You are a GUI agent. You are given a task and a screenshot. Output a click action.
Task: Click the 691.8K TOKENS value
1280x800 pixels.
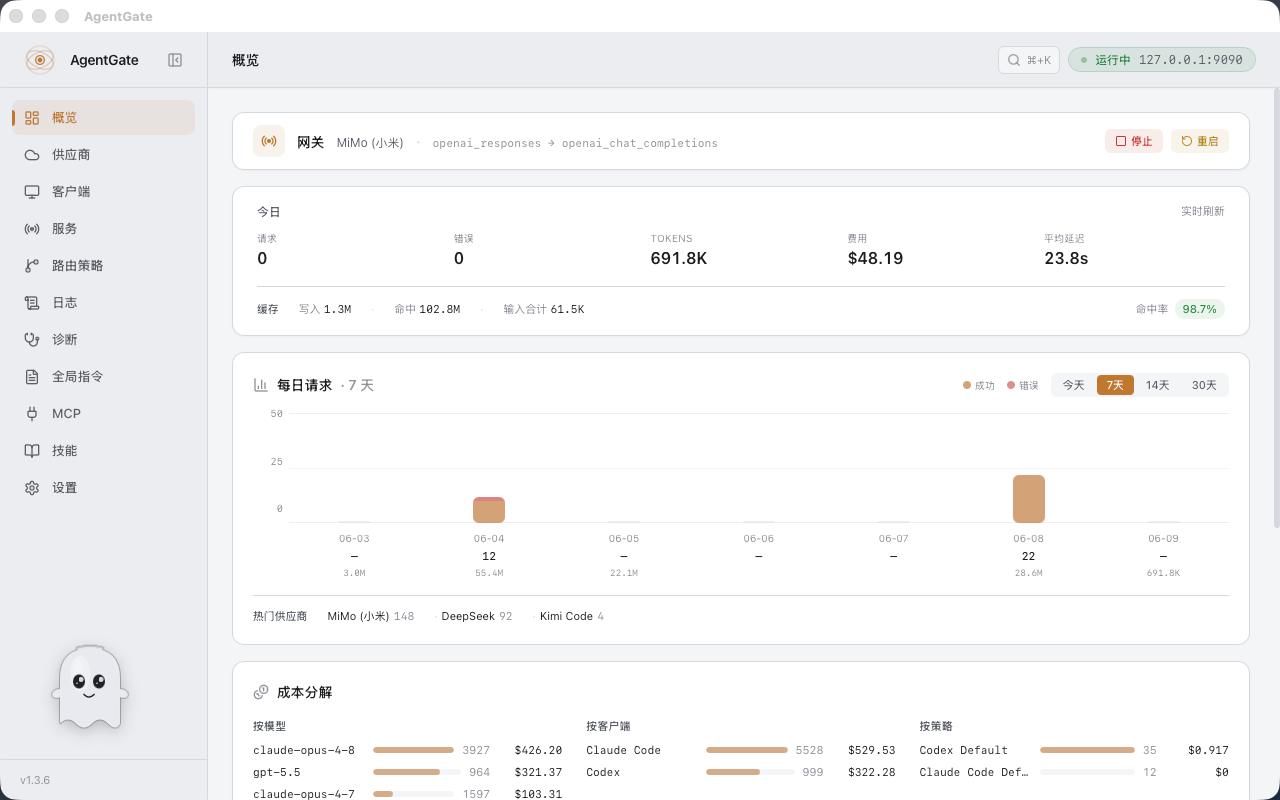coord(679,258)
